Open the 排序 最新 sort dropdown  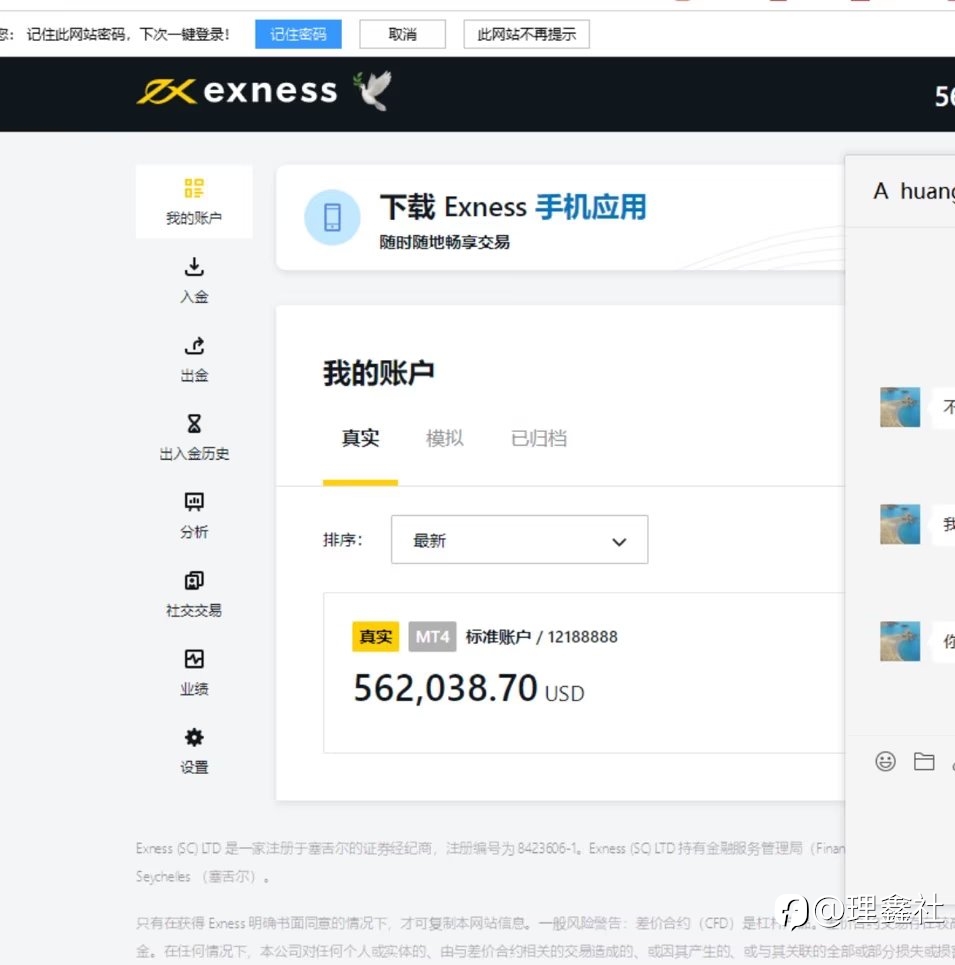pos(519,540)
